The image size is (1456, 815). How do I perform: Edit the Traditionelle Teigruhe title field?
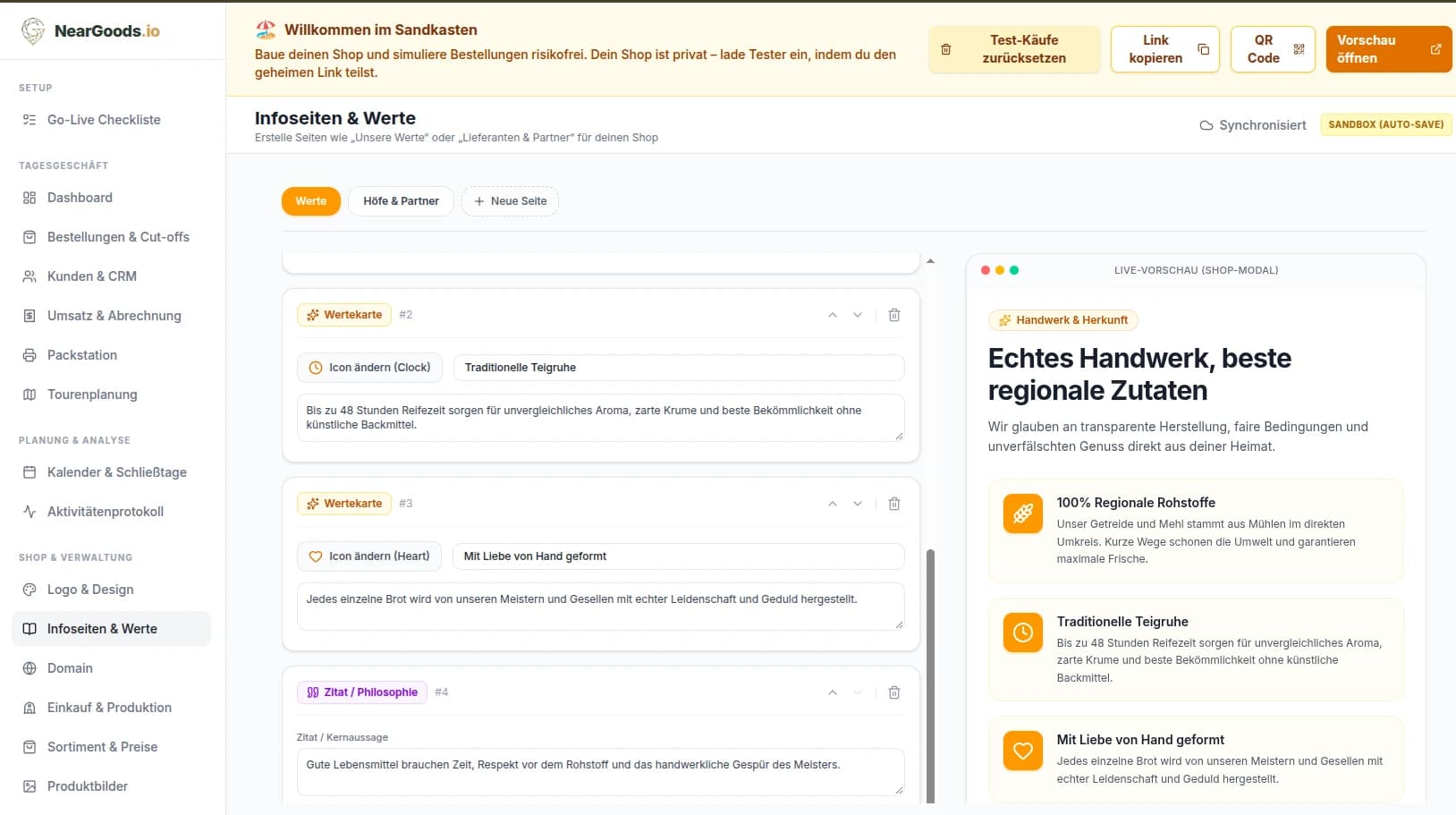(679, 368)
